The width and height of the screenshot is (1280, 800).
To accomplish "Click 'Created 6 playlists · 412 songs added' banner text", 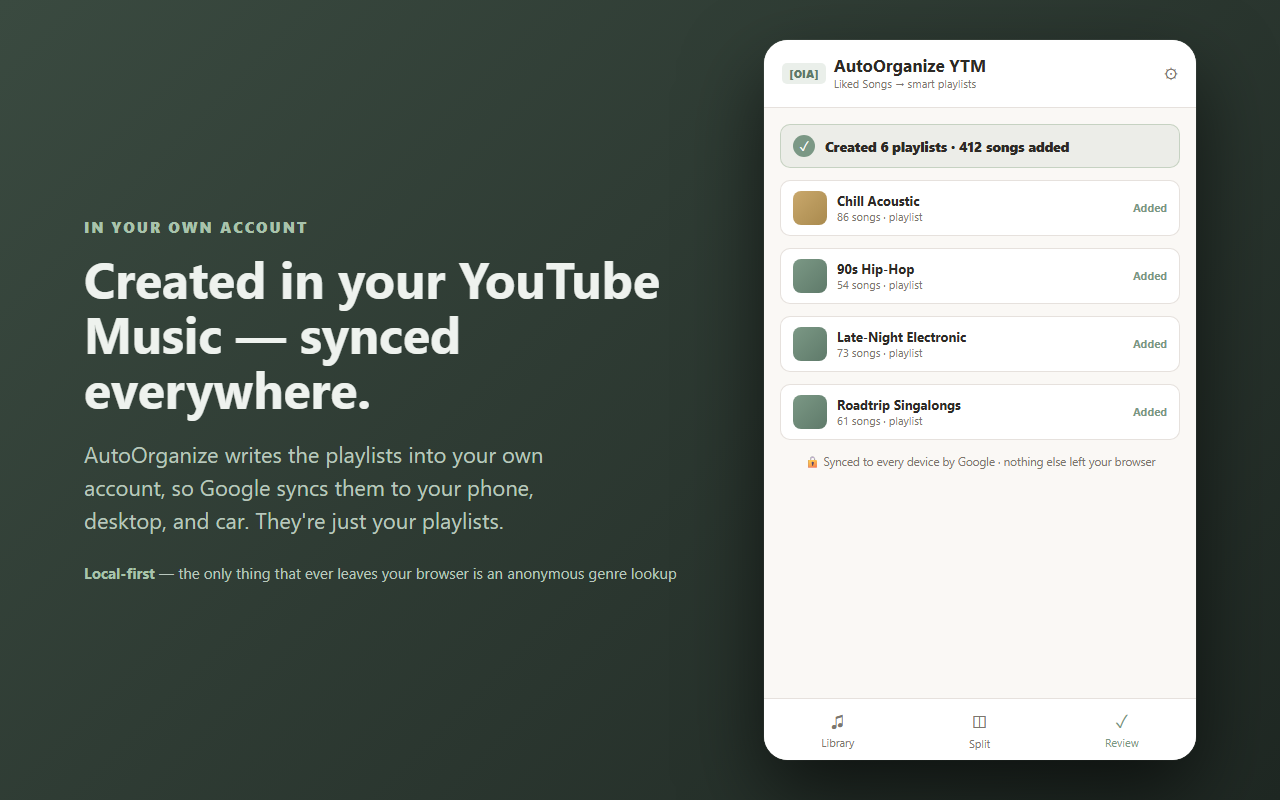I will [947, 147].
